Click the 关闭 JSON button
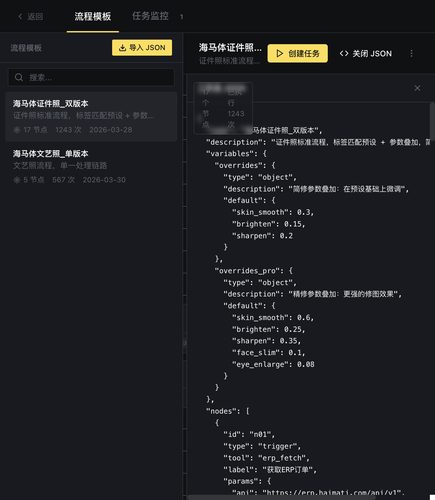This screenshot has height=500, width=435. [366, 54]
